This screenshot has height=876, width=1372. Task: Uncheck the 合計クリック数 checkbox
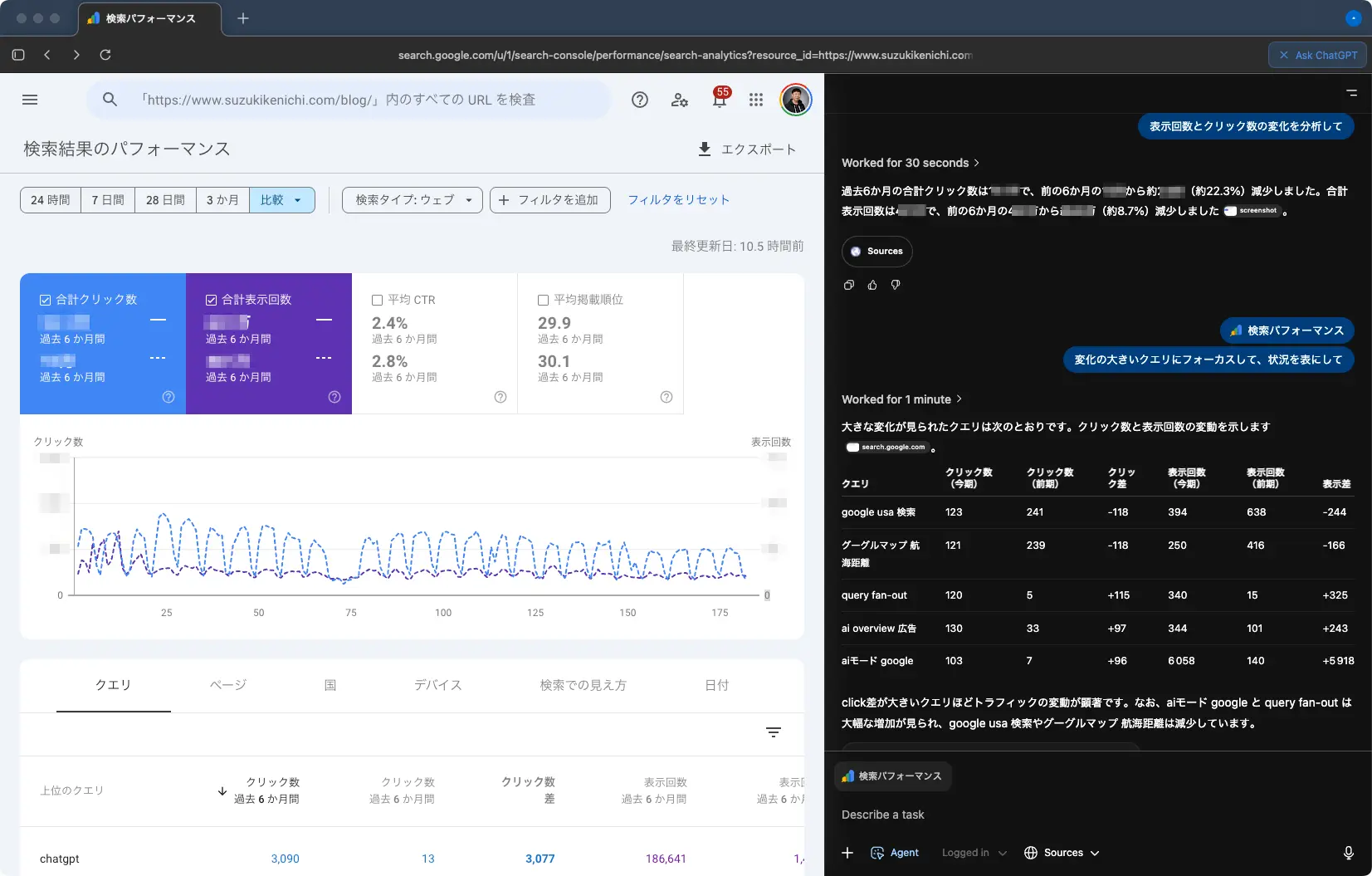pyautogui.click(x=46, y=300)
